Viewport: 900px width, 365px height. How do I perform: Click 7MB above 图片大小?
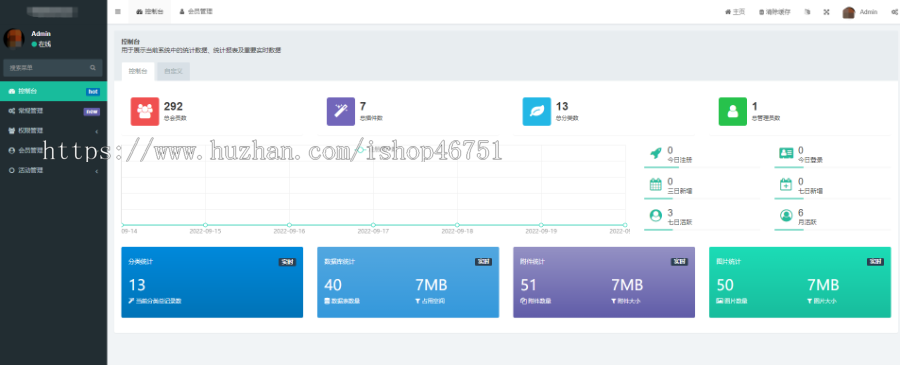(x=823, y=285)
